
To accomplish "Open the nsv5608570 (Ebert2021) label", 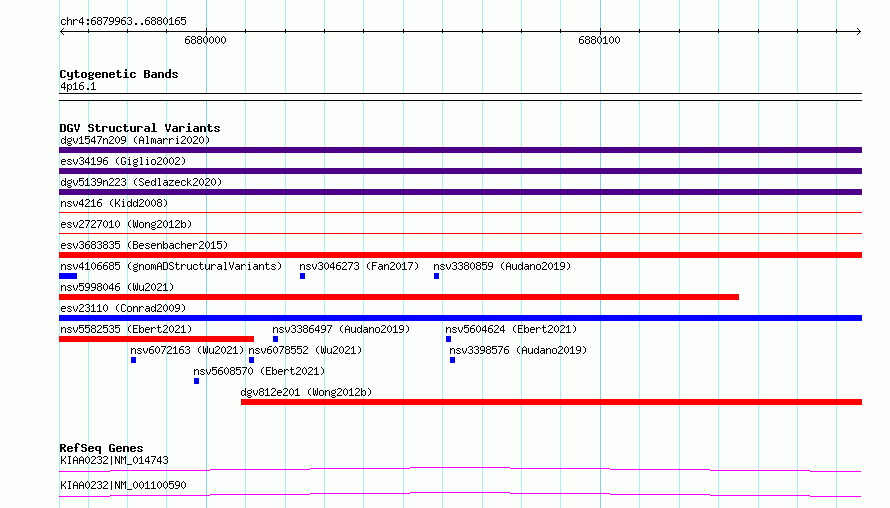I will point(259,371).
